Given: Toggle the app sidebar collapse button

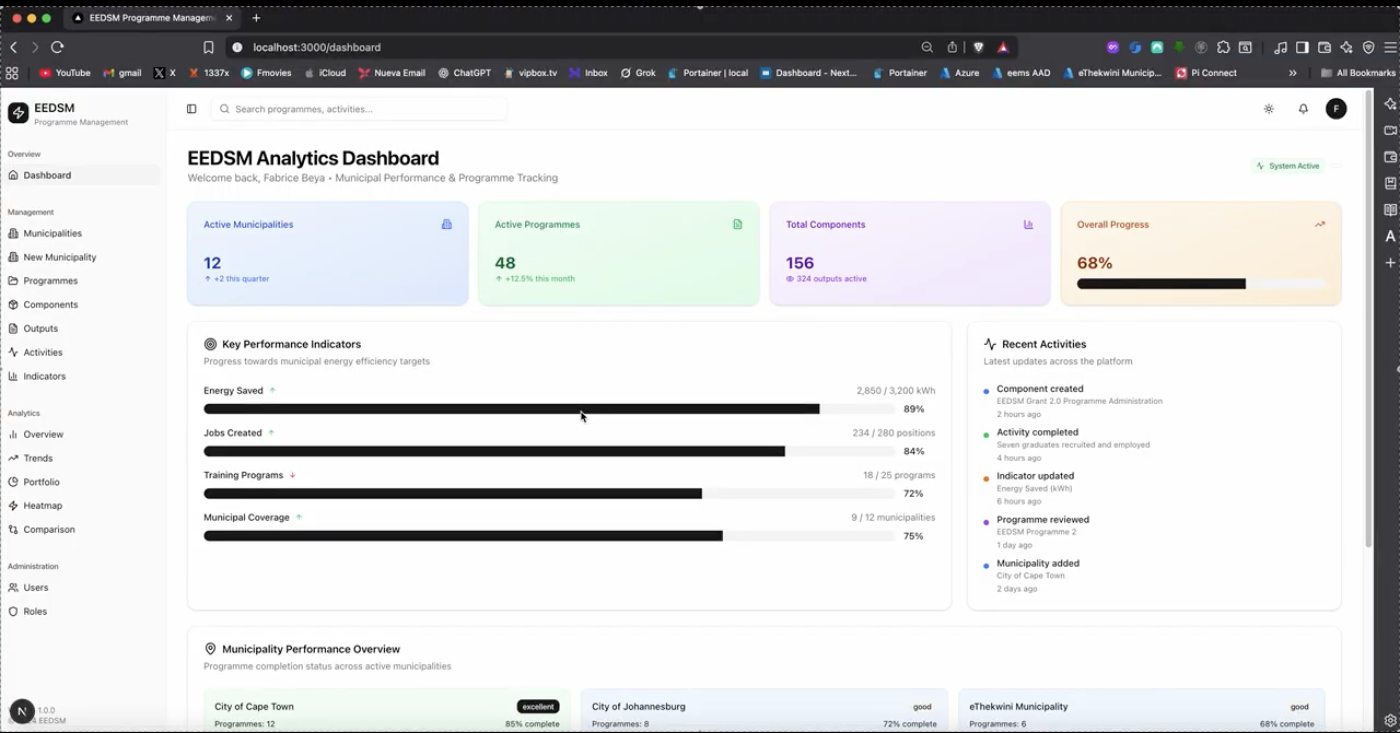Looking at the screenshot, I should (x=192, y=109).
